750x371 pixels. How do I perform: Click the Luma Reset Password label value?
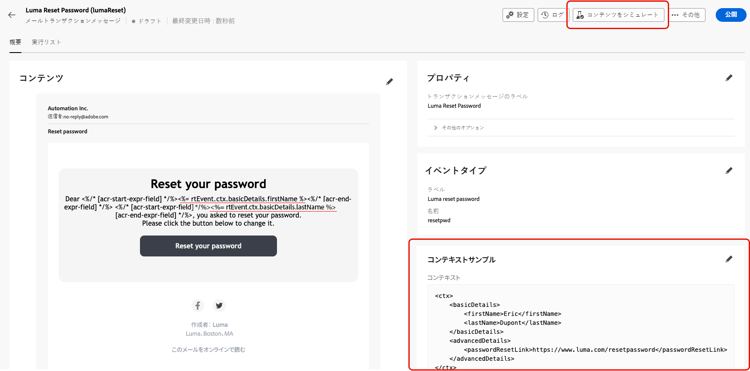coord(454,106)
